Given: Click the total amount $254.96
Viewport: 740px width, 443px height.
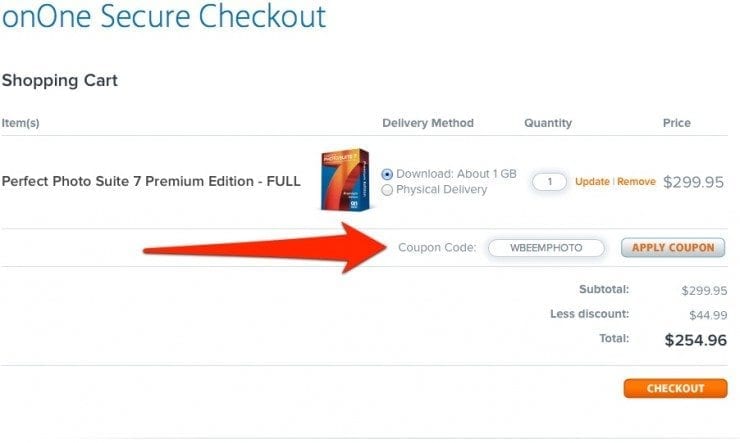Looking at the screenshot, I should [x=696, y=340].
